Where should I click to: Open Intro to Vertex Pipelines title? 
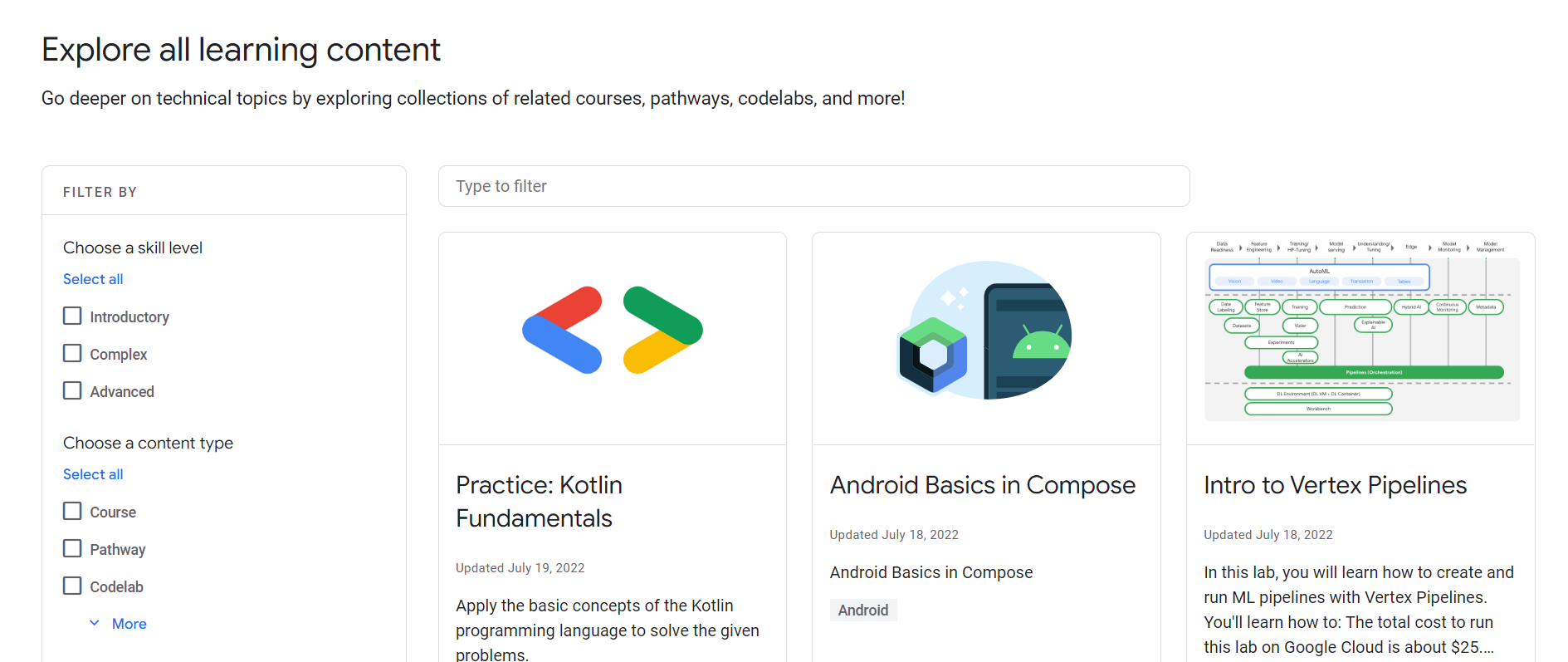pos(1335,485)
